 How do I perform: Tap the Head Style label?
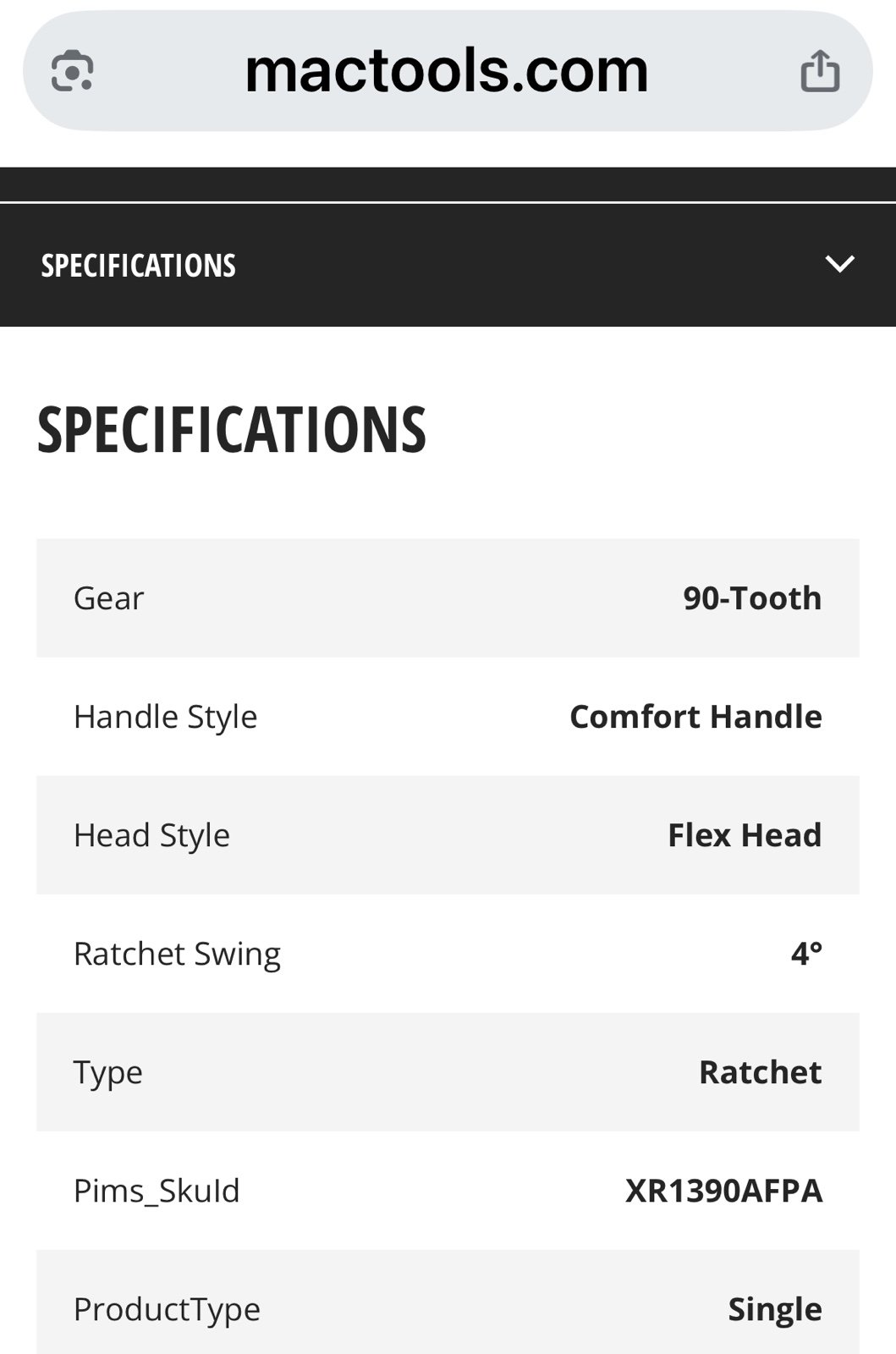click(152, 835)
